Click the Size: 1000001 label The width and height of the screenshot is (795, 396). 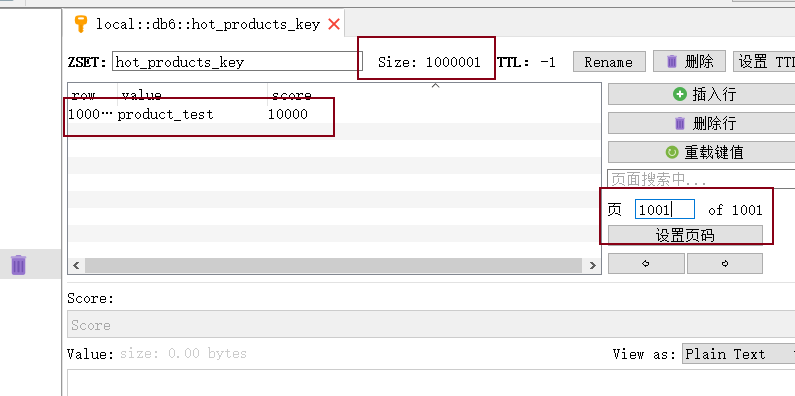coord(429,62)
